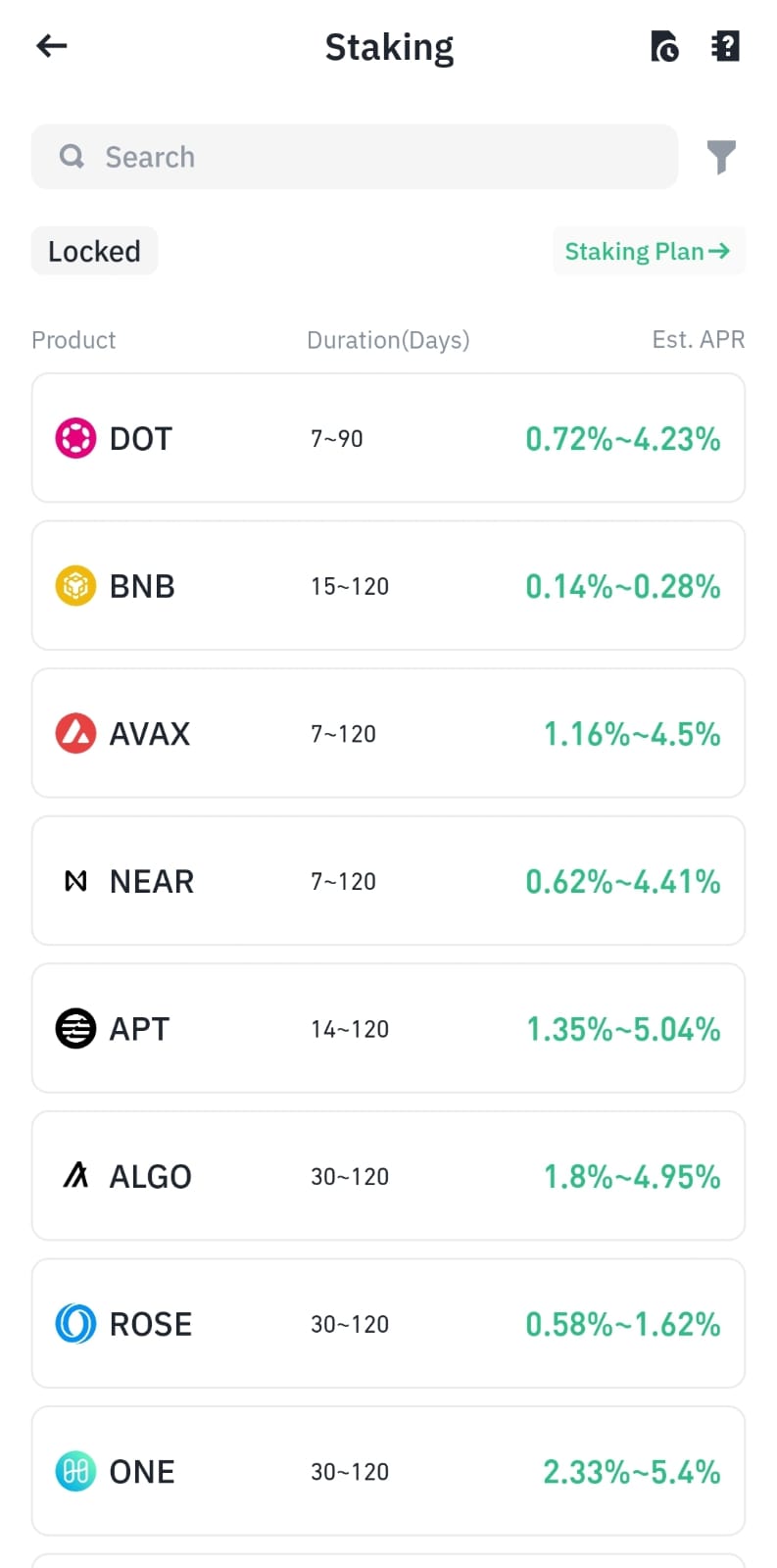Tap the ALGO coin icon
The width and height of the screenshot is (777, 1568).
(75, 1176)
